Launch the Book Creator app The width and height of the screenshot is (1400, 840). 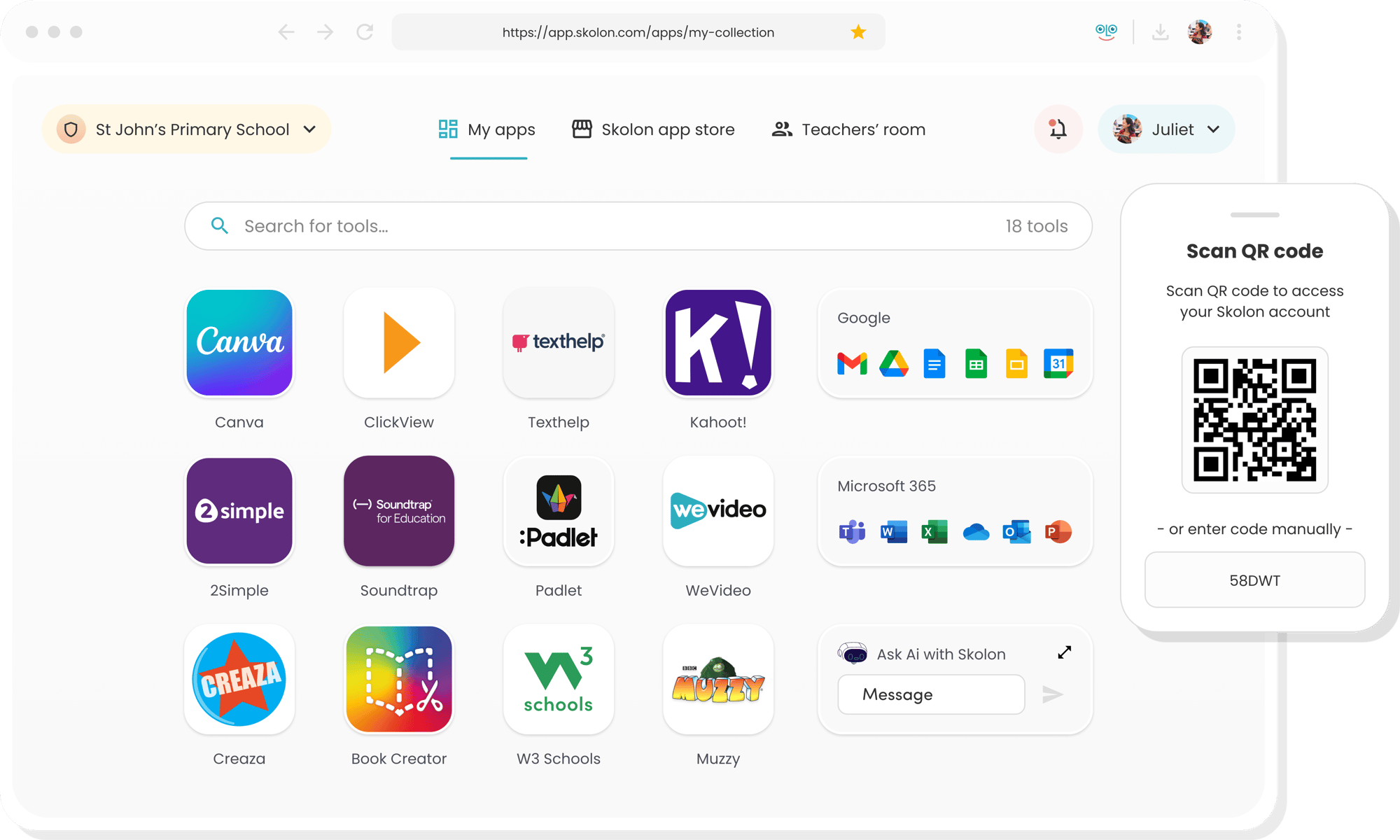pos(399,679)
